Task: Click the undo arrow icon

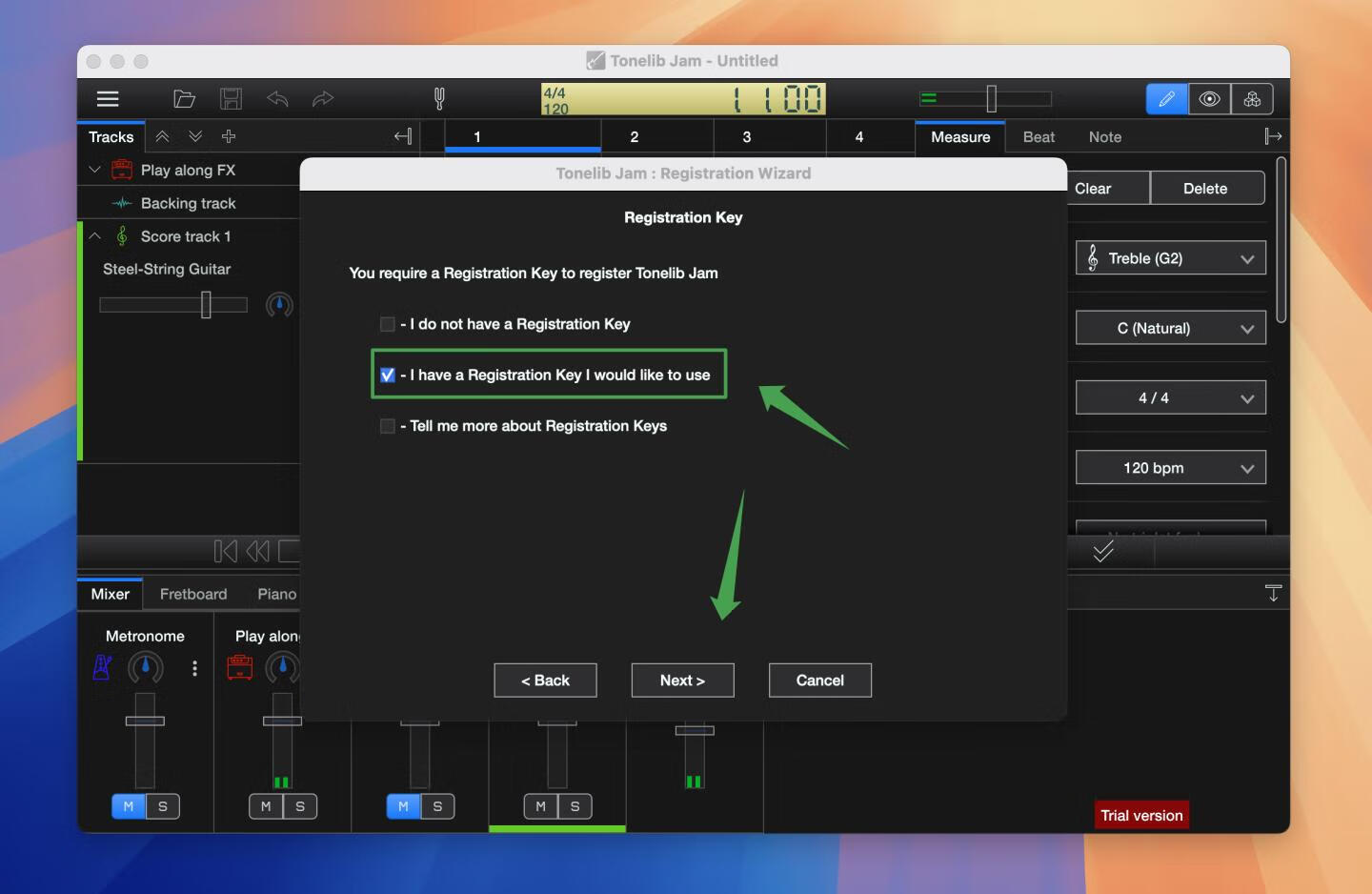Action: click(x=277, y=98)
